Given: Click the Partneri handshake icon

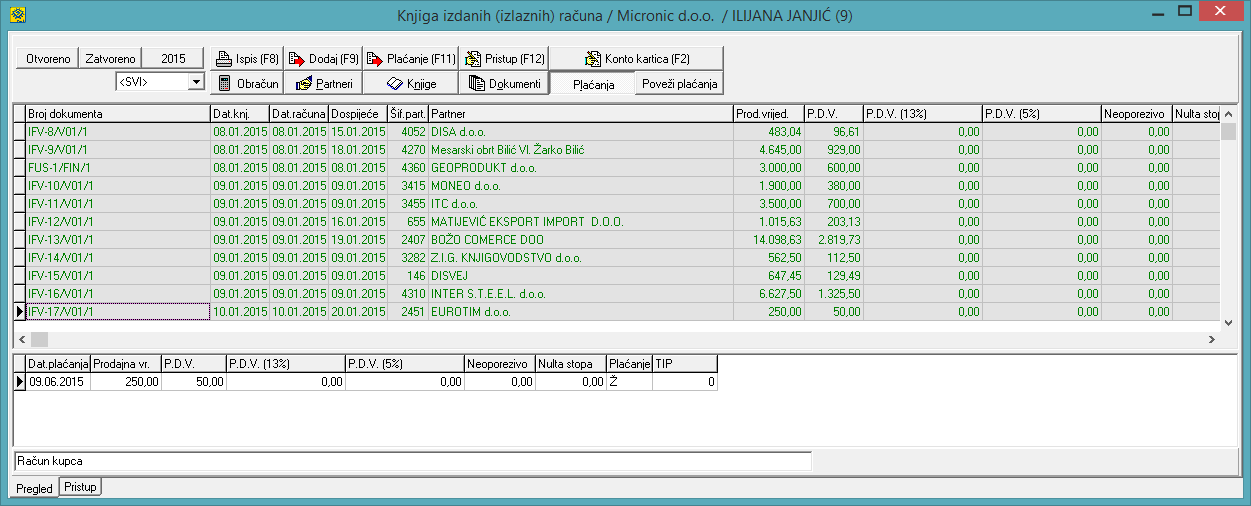Looking at the screenshot, I should click(305, 83).
